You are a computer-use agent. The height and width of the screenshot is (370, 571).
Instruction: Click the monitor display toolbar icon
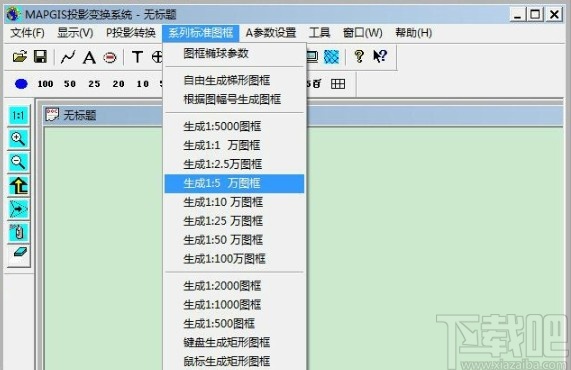coord(312,56)
